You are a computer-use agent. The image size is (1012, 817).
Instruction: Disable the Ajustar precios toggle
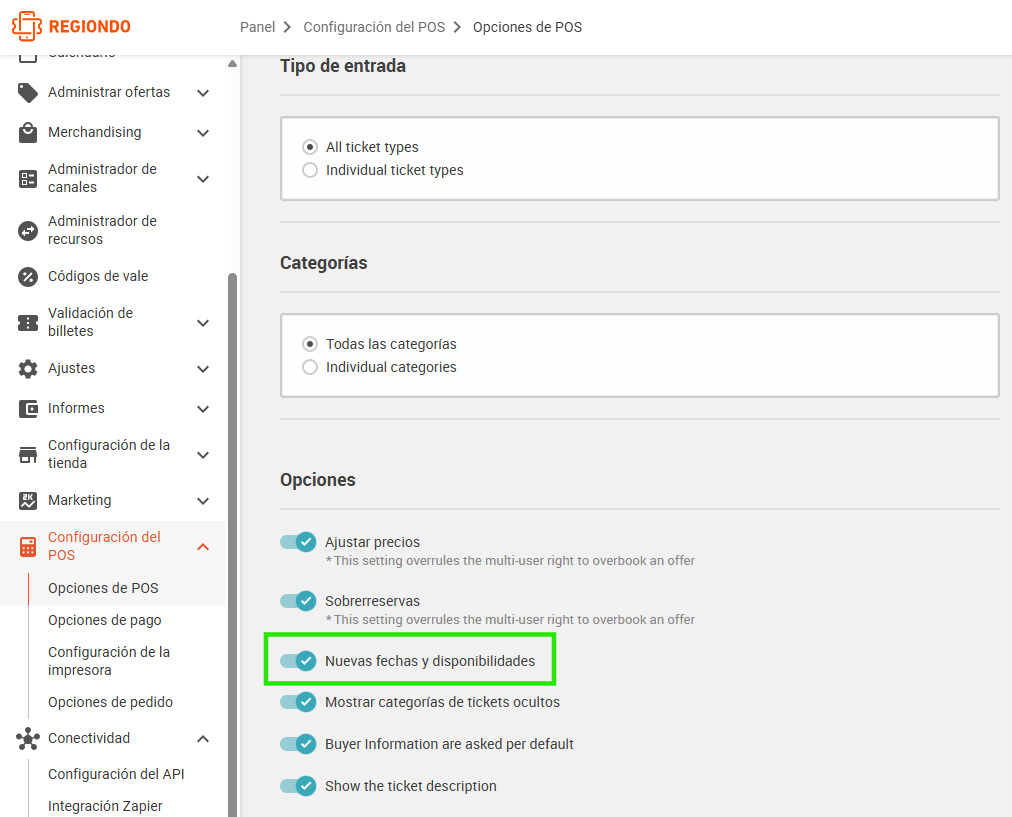[298, 542]
